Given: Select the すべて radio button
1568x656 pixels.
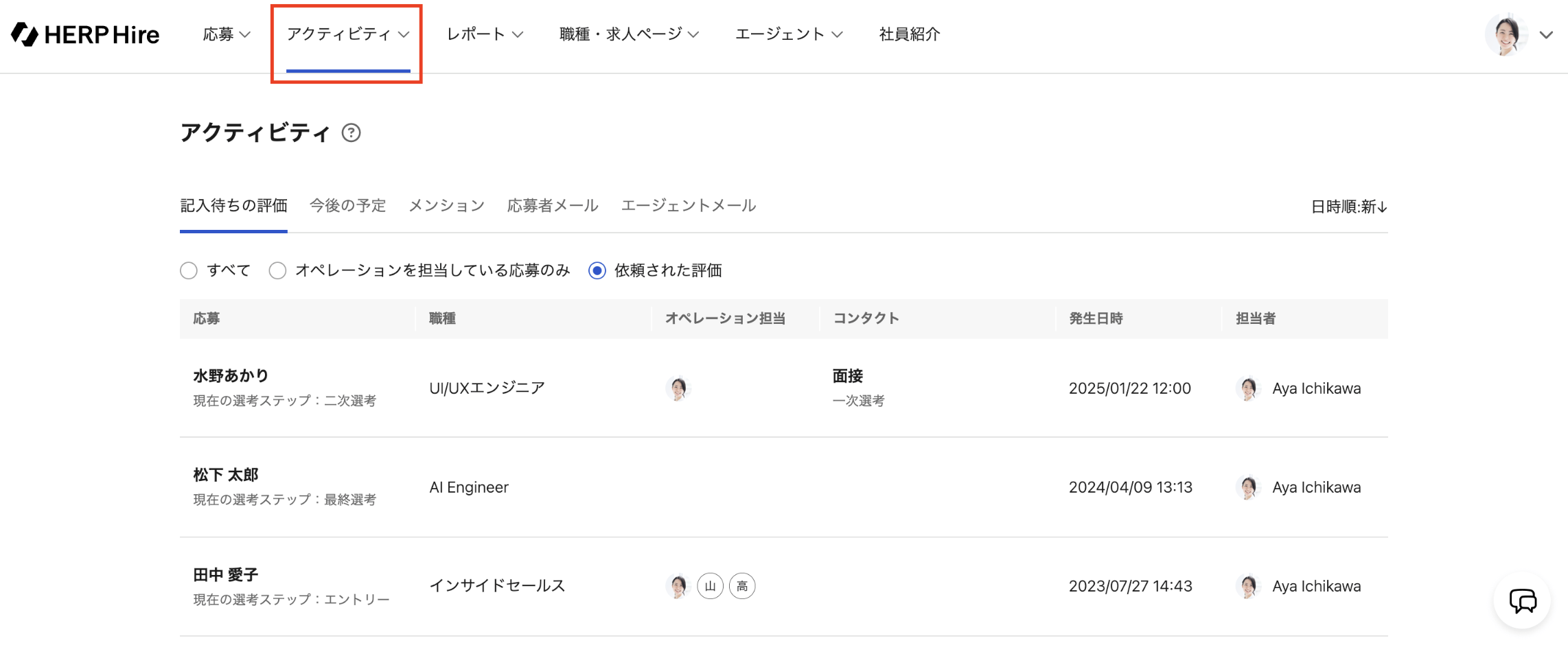Looking at the screenshot, I should coord(189,270).
